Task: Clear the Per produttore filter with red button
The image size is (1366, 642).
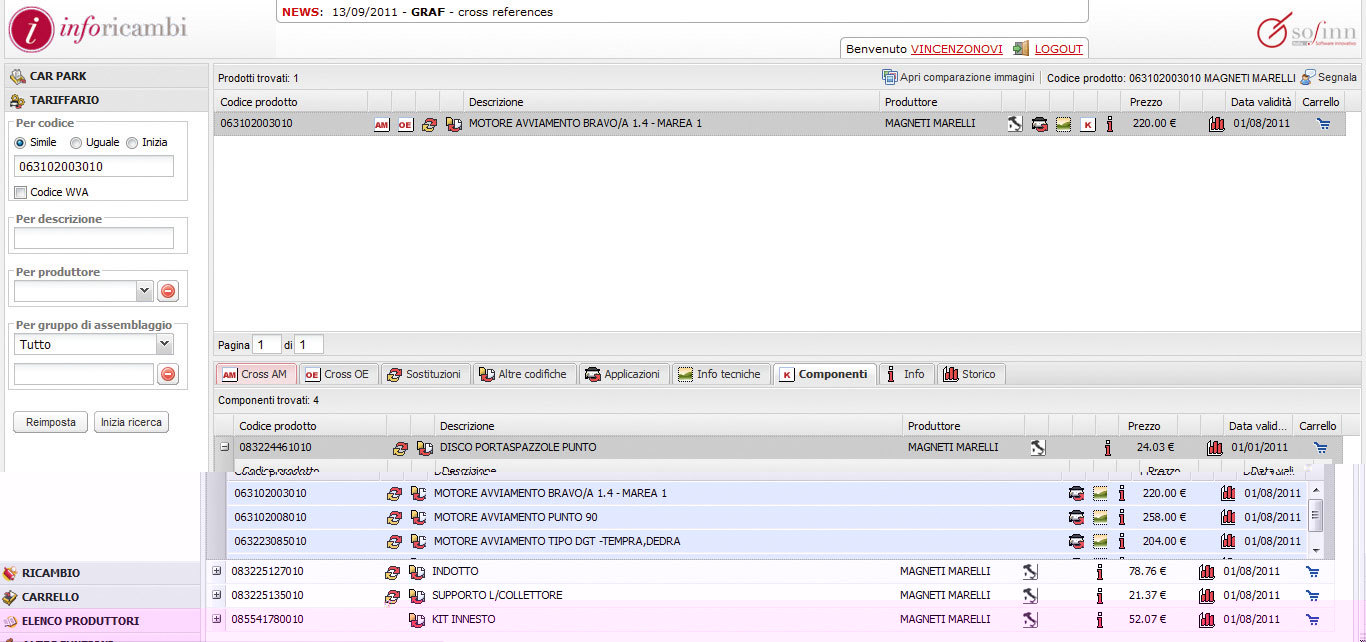Action: (168, 291)
